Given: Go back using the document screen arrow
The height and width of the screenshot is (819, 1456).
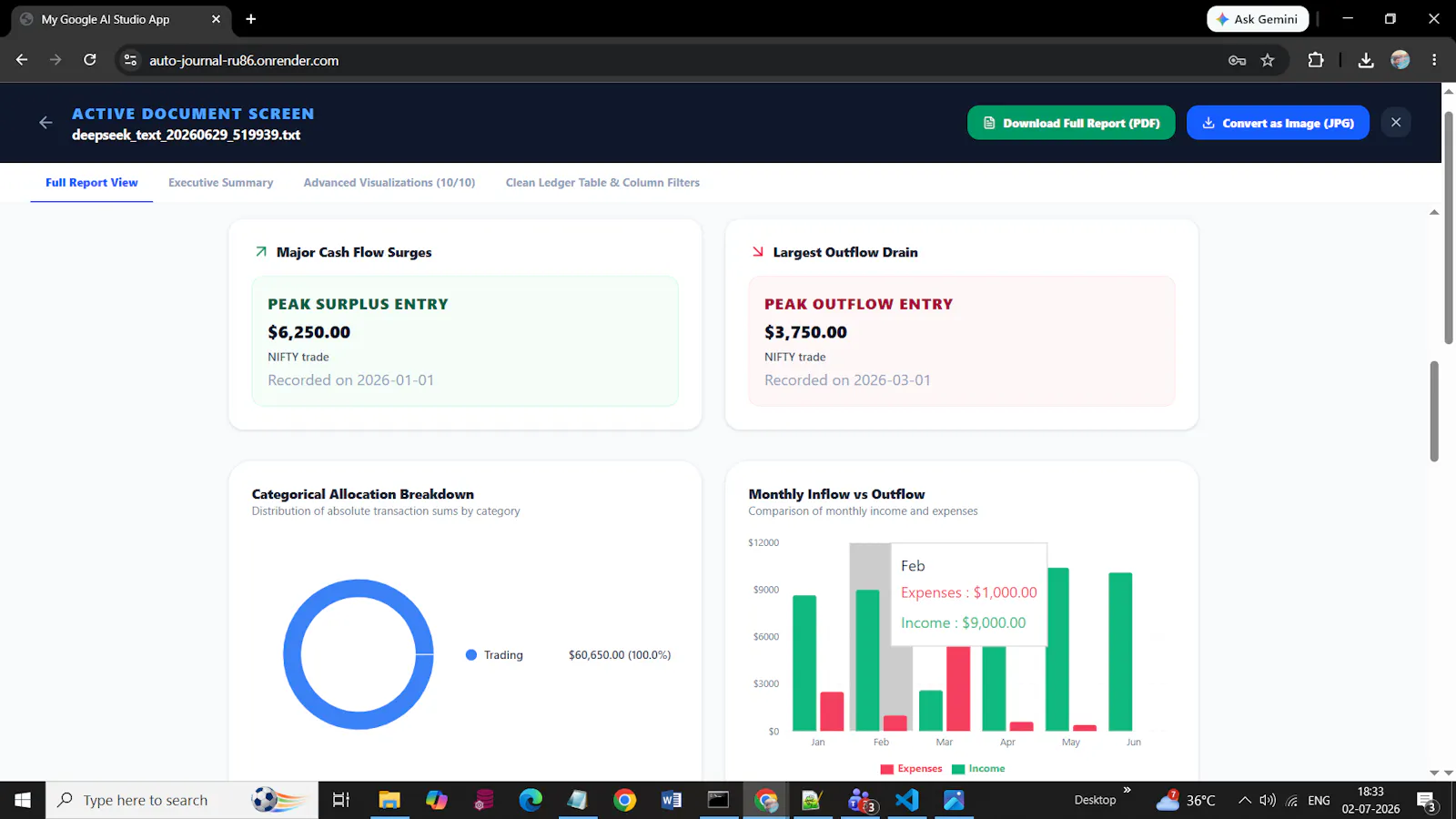Looking at the screenshot, I should click(x=45, y=123).
